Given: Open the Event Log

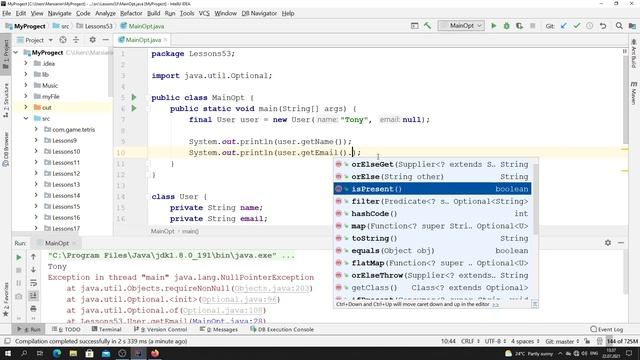Looking at the screenshot, I should pyautogui.click(x=607, y=329).
